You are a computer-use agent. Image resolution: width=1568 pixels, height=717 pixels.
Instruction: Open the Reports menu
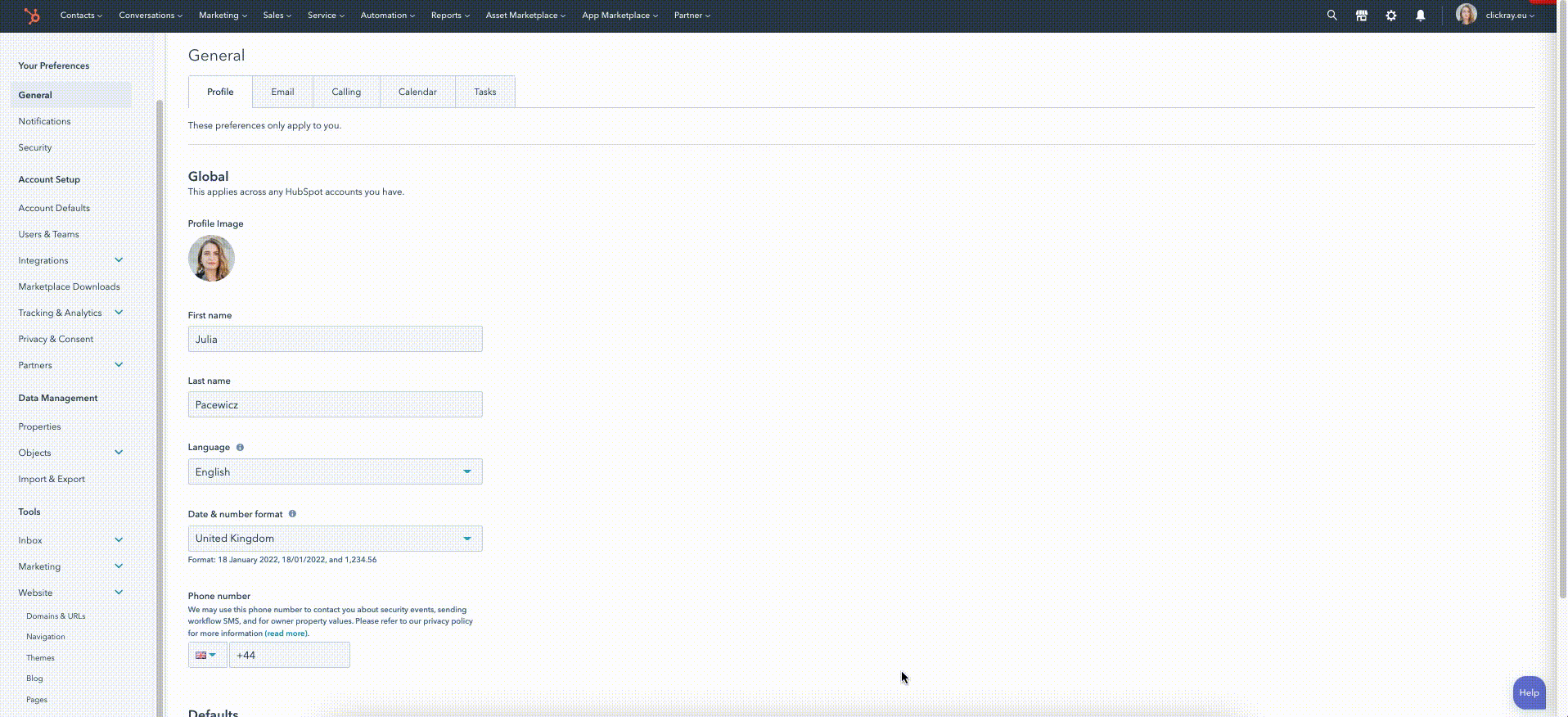coord(450,16)
